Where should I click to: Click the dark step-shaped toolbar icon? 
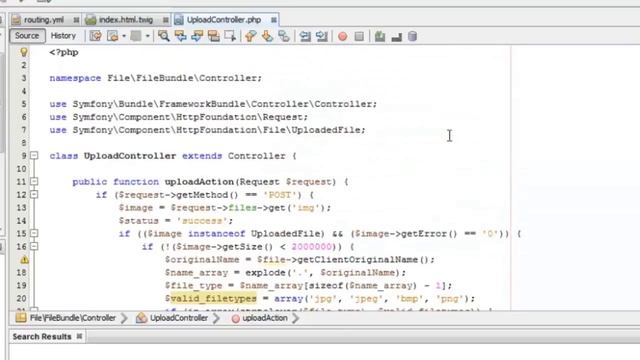pyautogui.click(x=396, y=37)
